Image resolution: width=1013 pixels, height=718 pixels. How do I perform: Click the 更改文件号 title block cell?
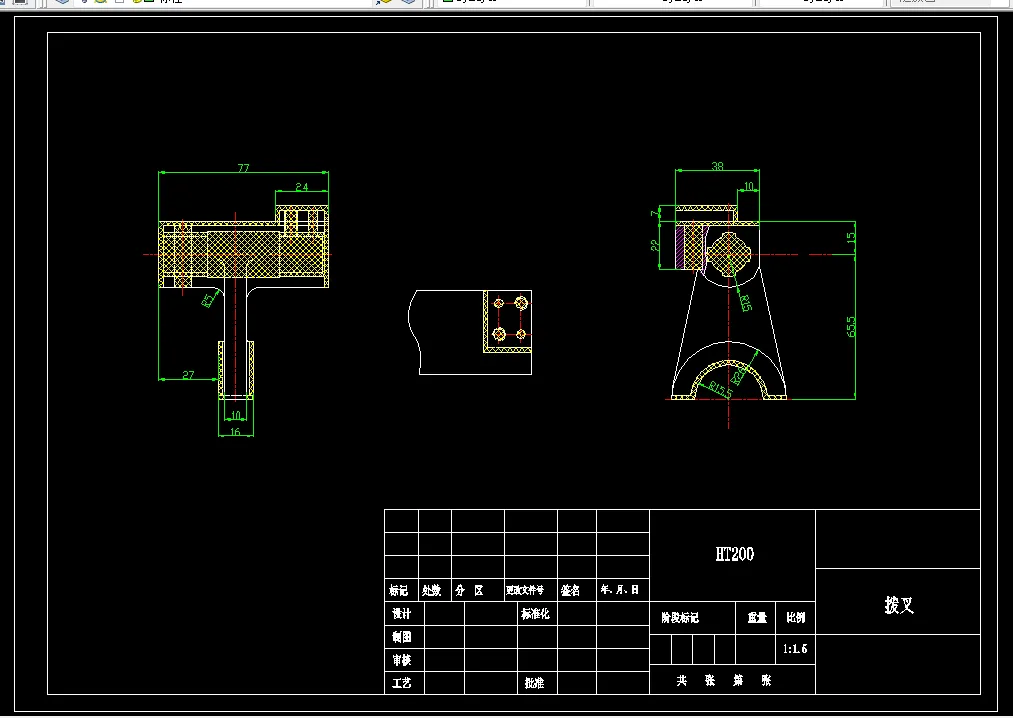(525, 590)
